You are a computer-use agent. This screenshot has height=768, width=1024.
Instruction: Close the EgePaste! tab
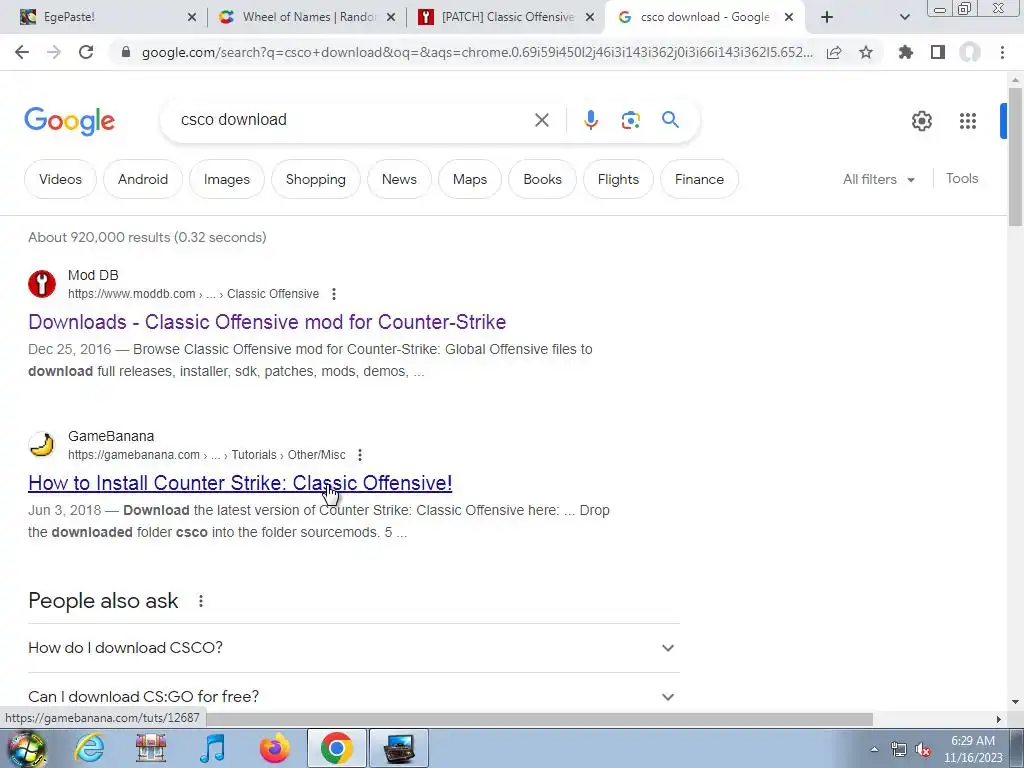coord(191,18)
